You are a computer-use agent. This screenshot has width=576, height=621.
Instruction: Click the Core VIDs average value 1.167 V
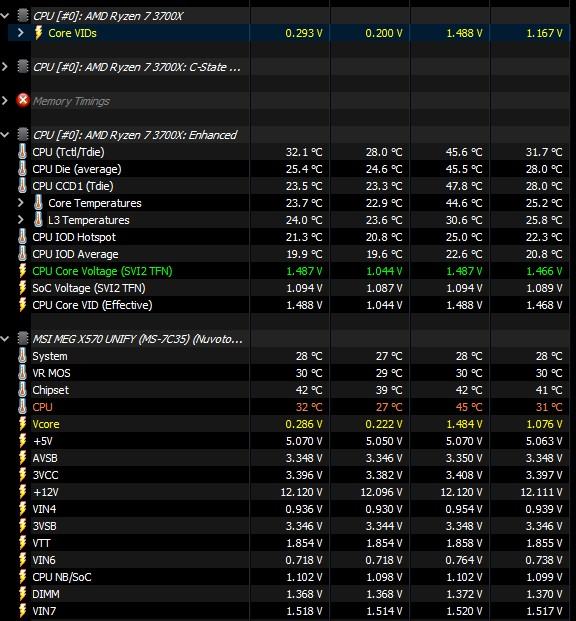[544, 33]
